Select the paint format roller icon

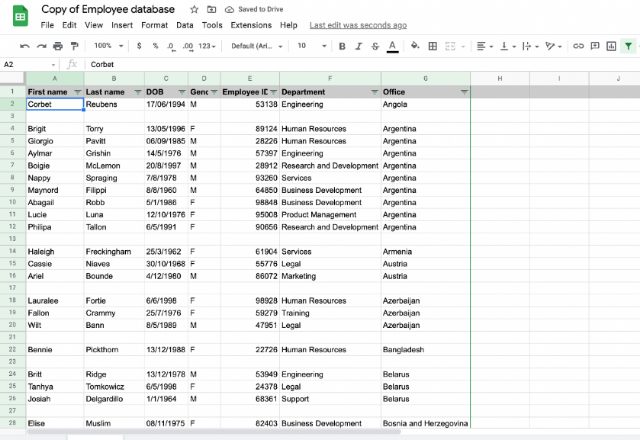(74, 46)
